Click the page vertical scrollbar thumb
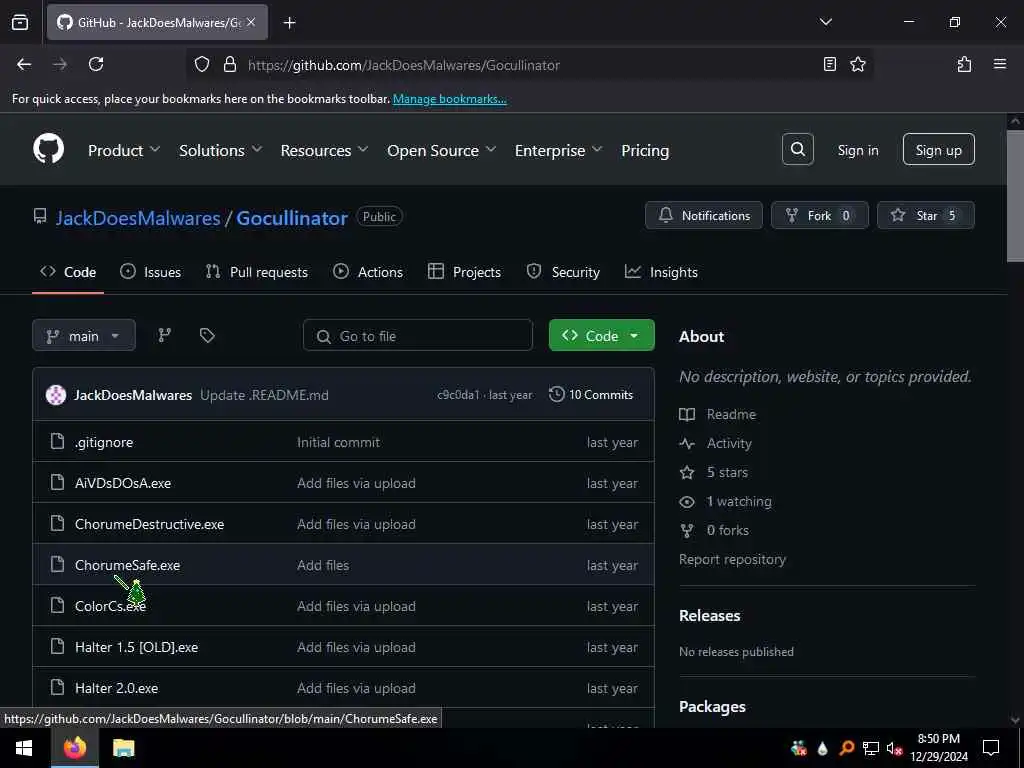This screenshot has width=1024, height=768. [1015, 196]
